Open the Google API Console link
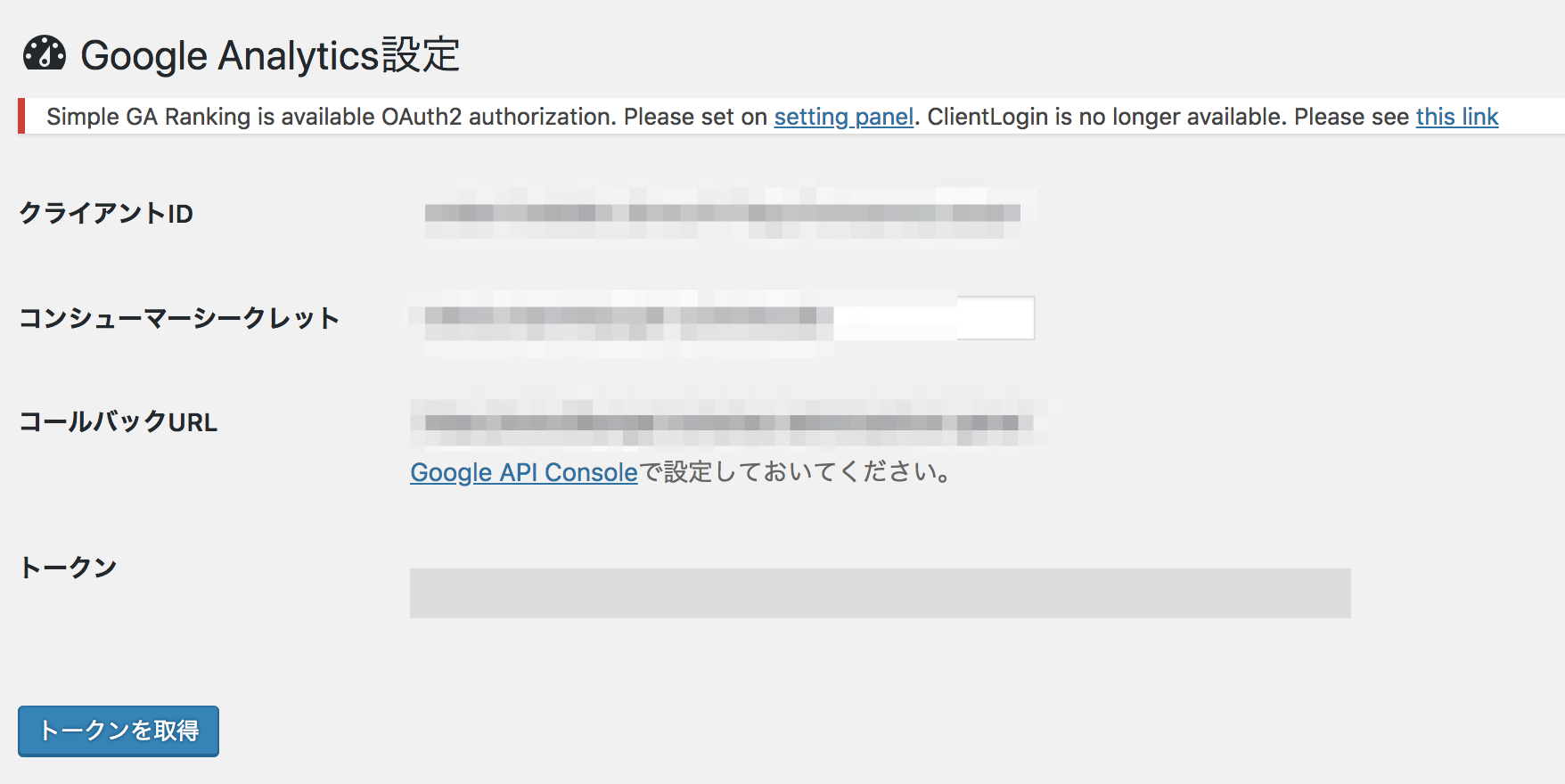The height and width of the screenshot is (784, 1565). pos(524,472)
